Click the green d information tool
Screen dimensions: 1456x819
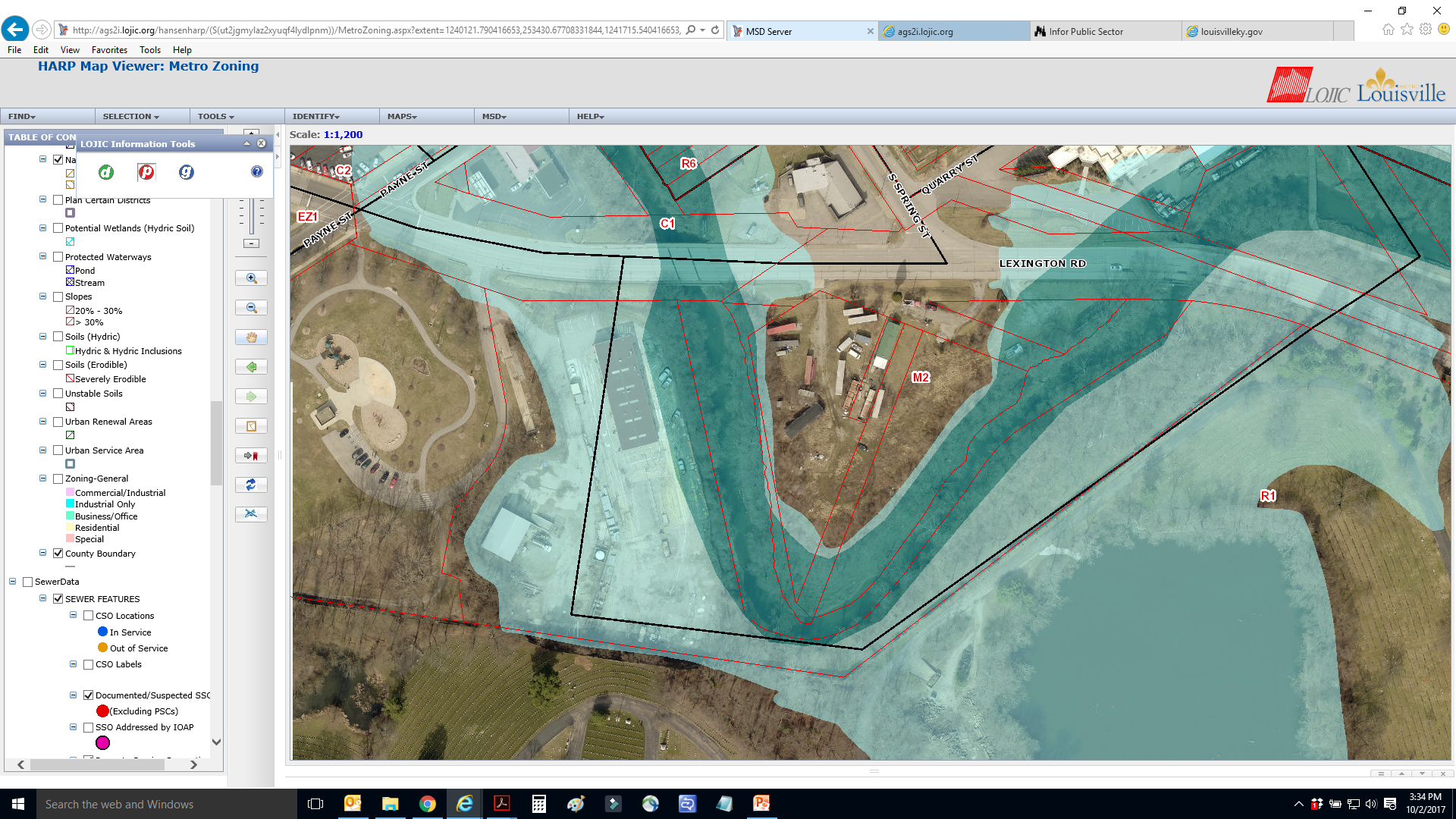(x=106, y=172)
